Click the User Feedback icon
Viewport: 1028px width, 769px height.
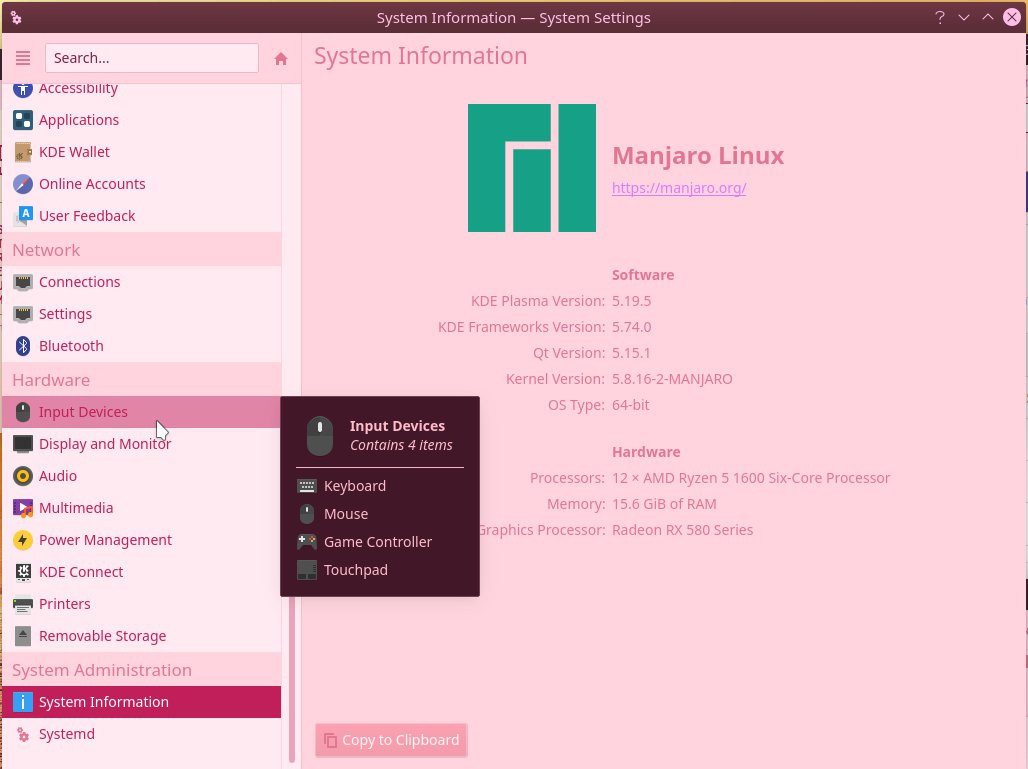click(23, 216)
